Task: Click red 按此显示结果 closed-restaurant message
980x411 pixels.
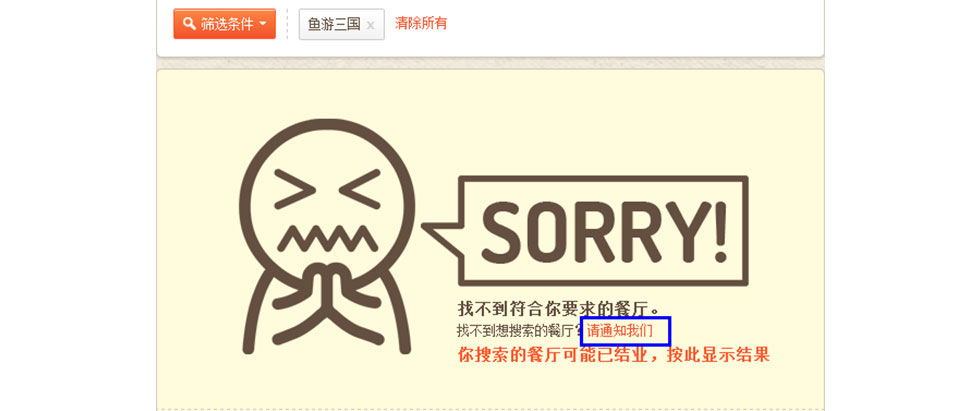Action: coord(614,355)
